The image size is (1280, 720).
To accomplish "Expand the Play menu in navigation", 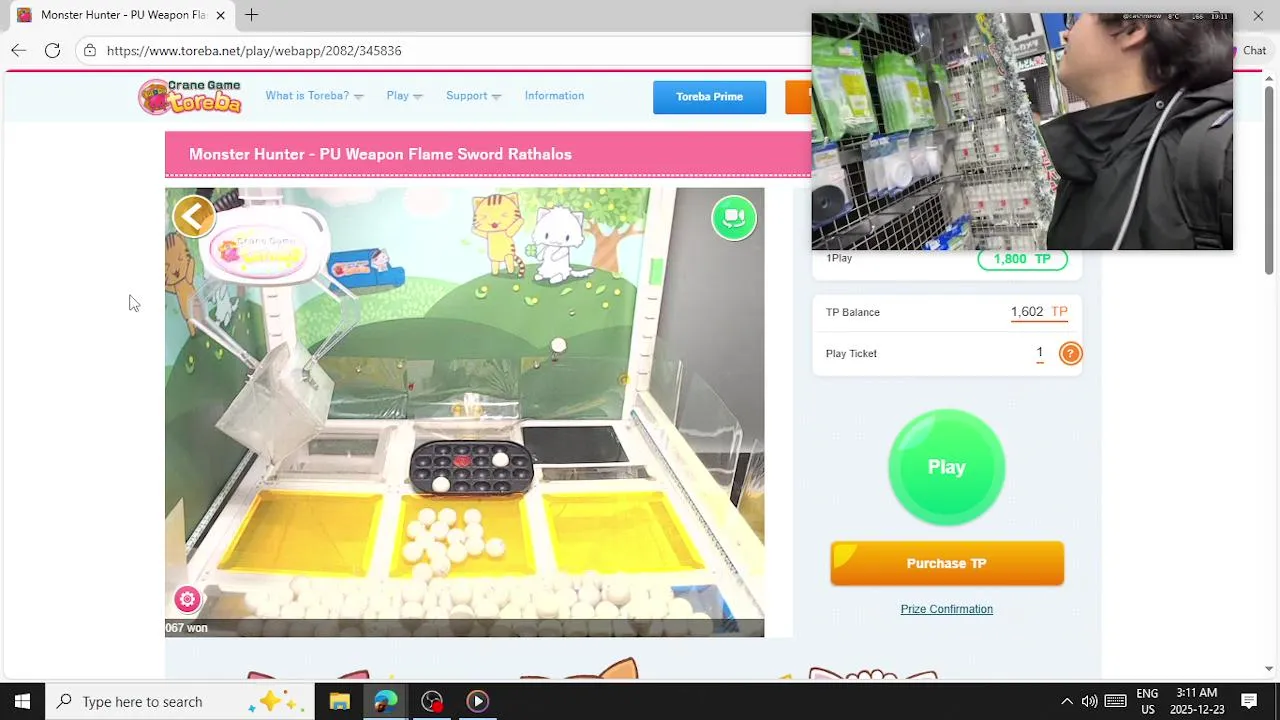I will (x=404, y=96).
